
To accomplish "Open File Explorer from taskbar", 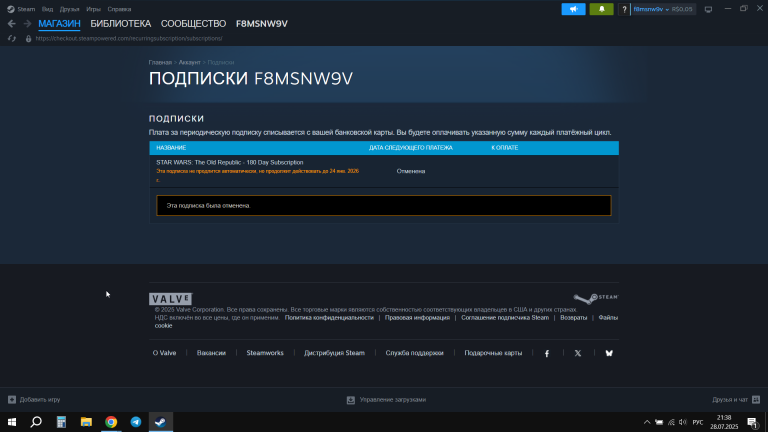I will [x=86, y=422].
